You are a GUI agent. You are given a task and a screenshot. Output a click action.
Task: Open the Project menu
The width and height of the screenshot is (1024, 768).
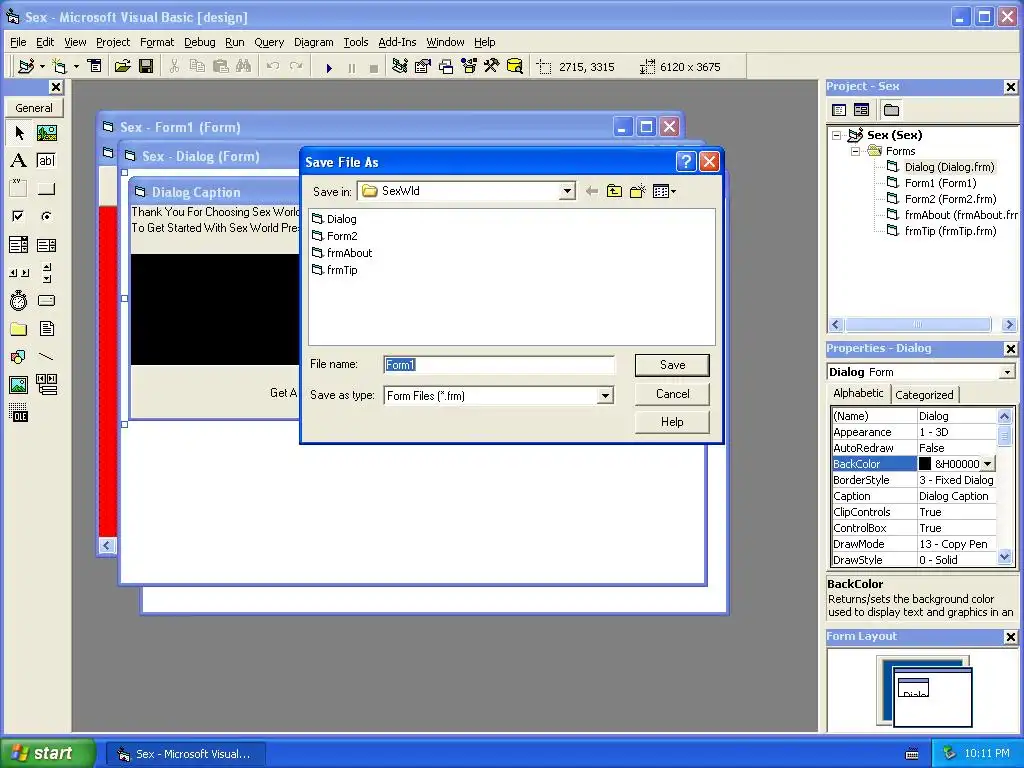(x=113, y=42)
